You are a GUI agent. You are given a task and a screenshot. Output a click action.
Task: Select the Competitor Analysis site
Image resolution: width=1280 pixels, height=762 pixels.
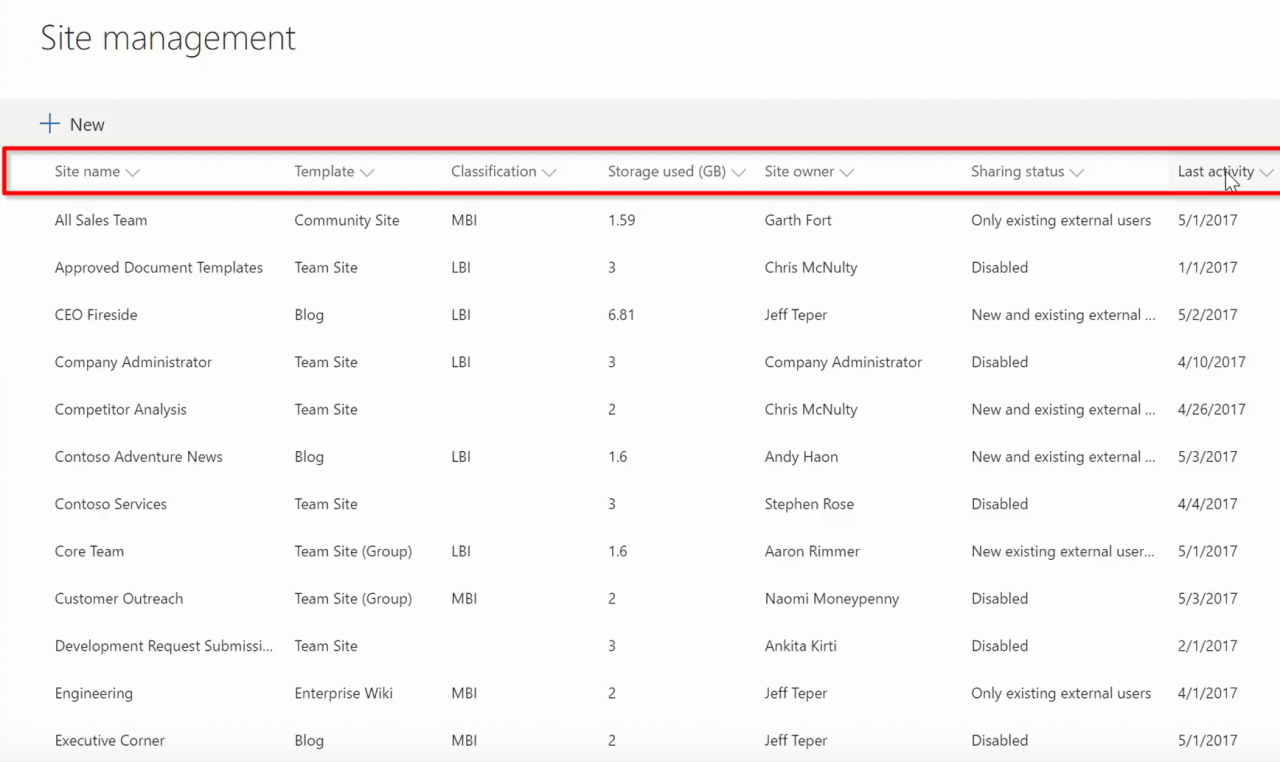coord(121,410)
